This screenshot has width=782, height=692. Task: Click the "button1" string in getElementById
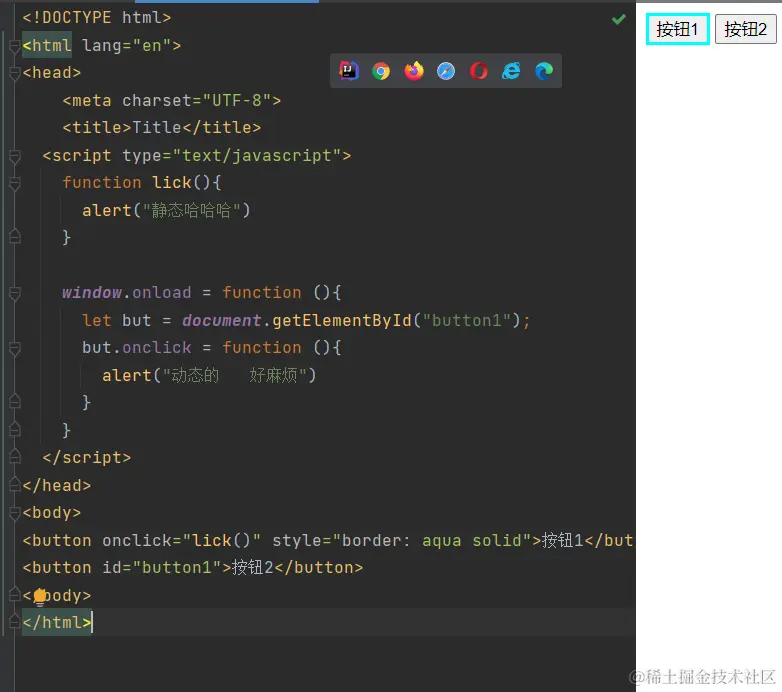tap(467, 320)
